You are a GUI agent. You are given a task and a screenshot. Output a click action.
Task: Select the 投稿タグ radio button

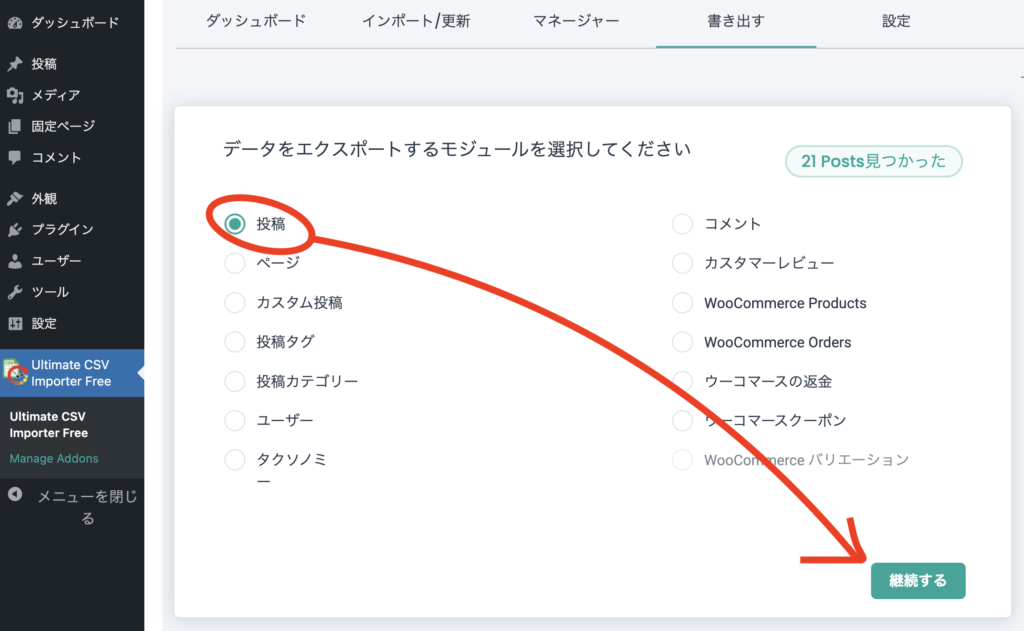point(234,342)
